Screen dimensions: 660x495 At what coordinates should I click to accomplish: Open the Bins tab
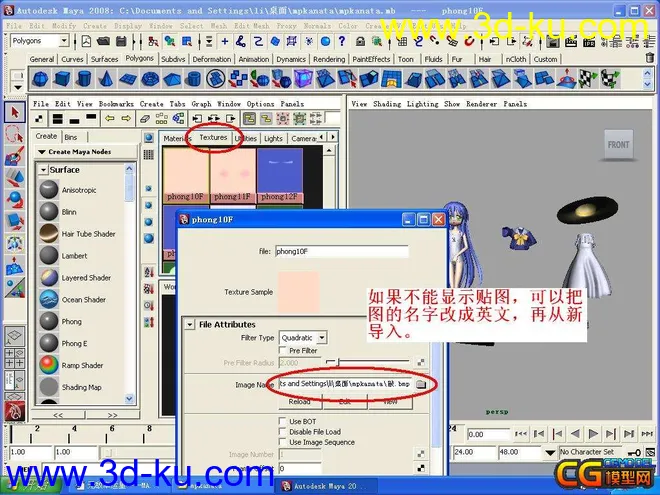(x=71, y=137)
